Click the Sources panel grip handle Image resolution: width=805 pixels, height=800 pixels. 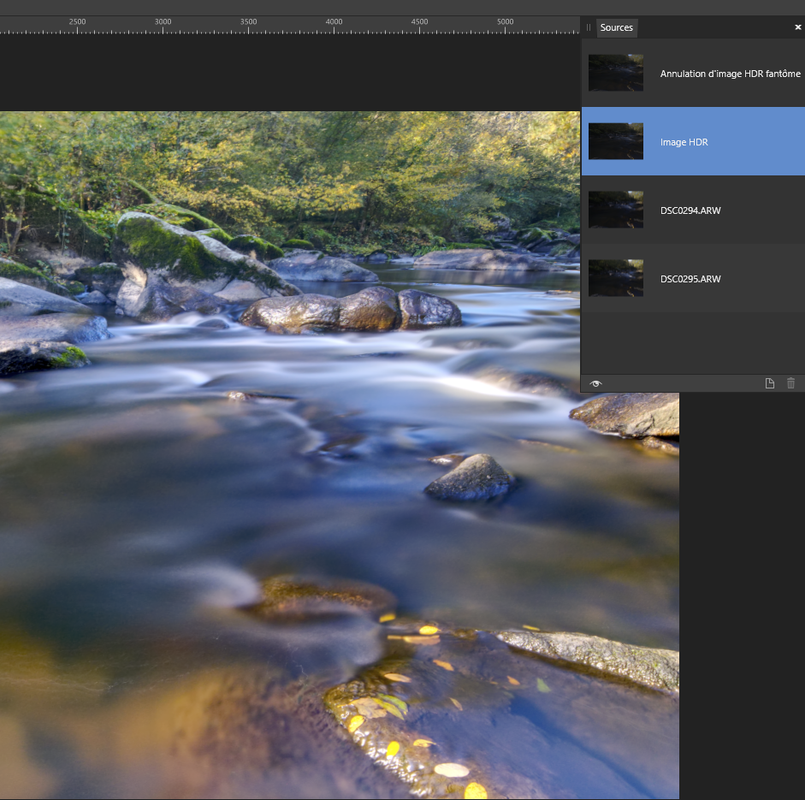pyautogui.click(x=588, y=27)
